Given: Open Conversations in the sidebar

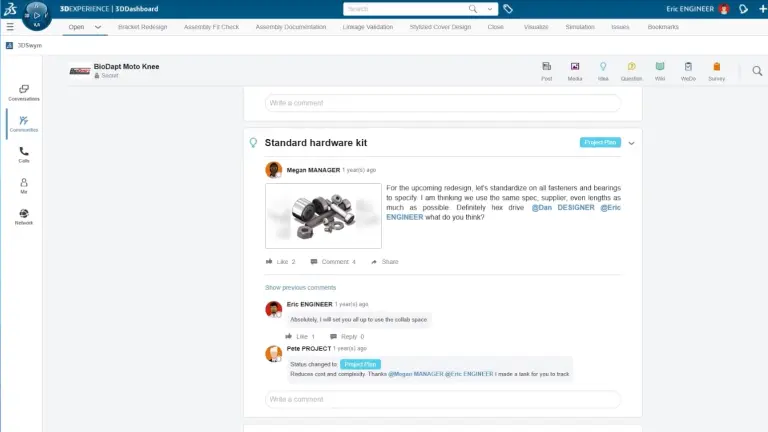Looking at the screenshot, I should (24, 93).
